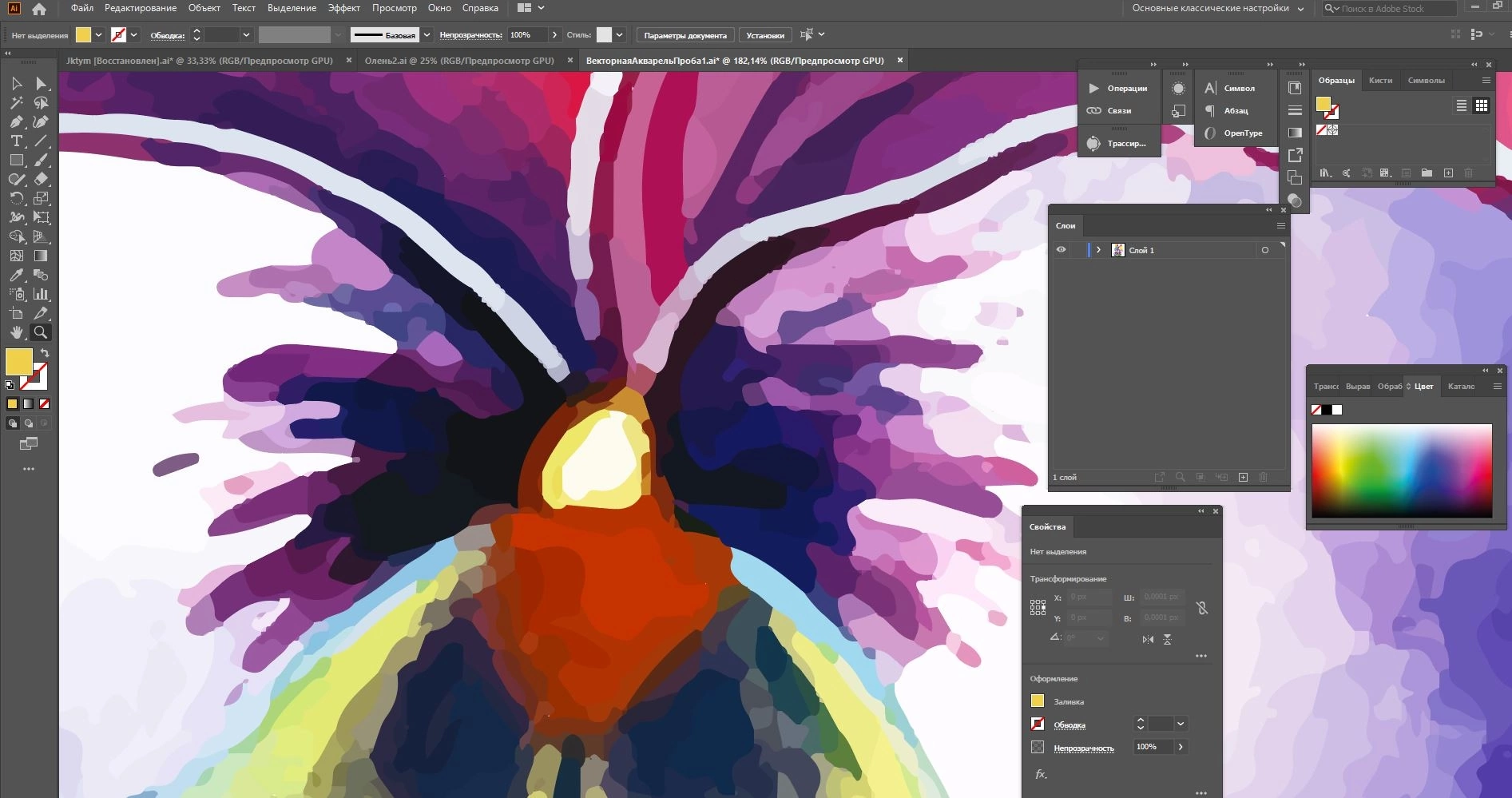Activate the Type tool
Image resolution: width=1512 pixels, height=798 pixels.
(16, 141)
